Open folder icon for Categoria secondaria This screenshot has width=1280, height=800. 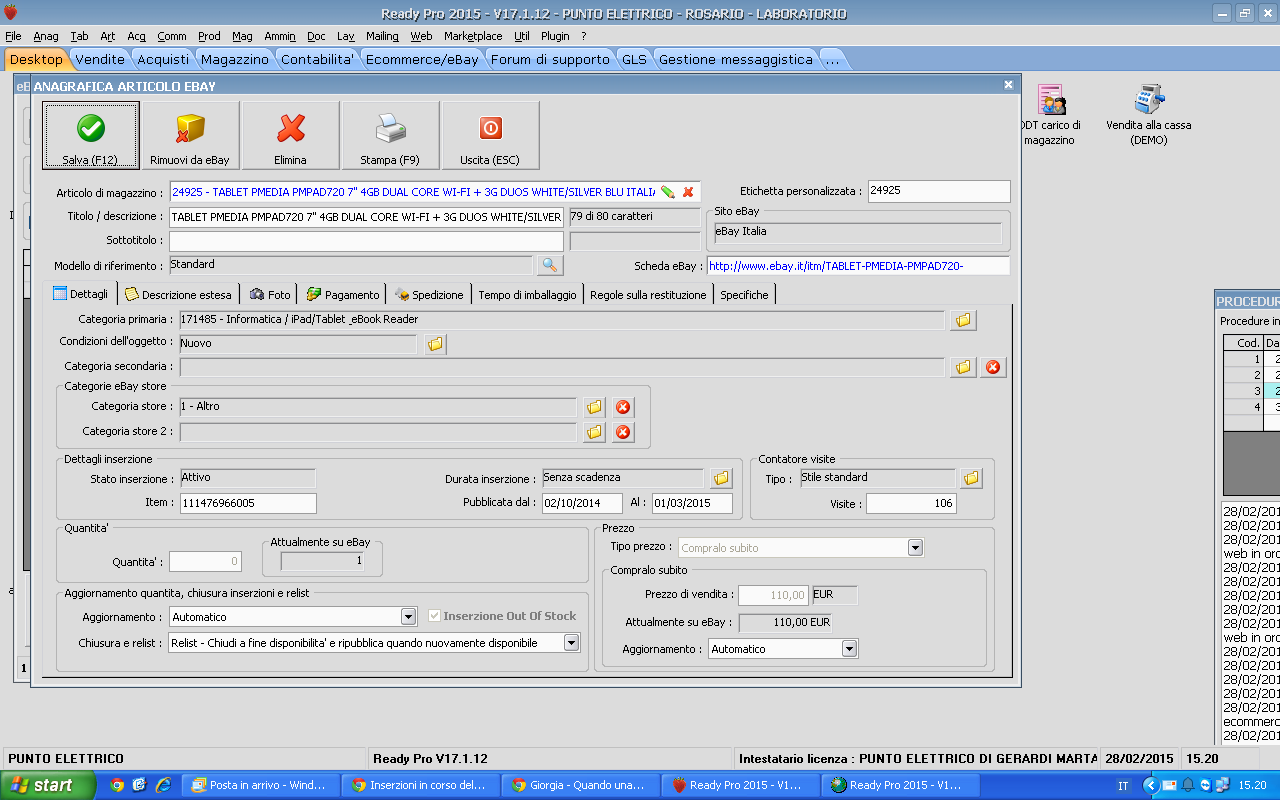pyautogui.click(x=963, y=367)
